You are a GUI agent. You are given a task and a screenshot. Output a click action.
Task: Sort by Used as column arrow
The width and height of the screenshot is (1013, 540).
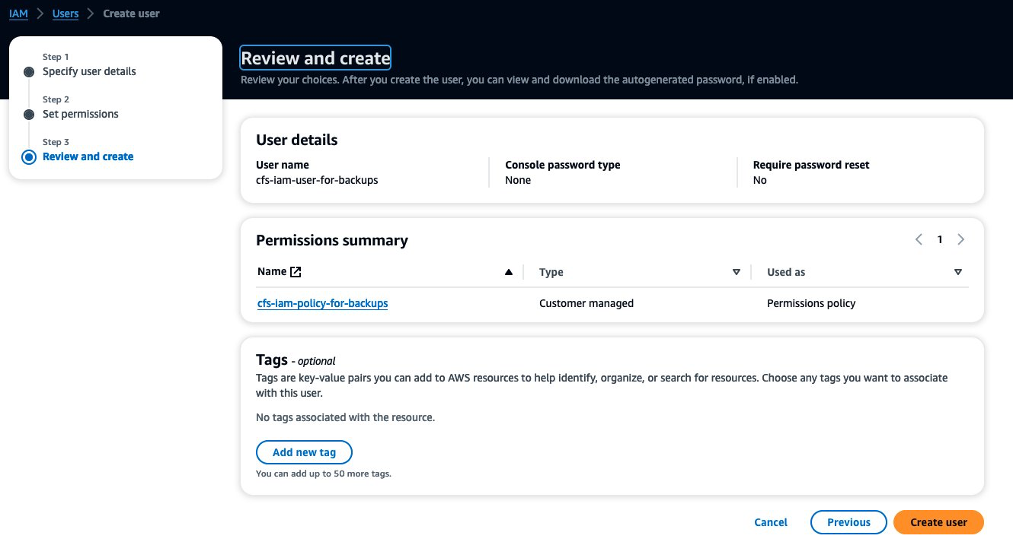coord(957,272)
